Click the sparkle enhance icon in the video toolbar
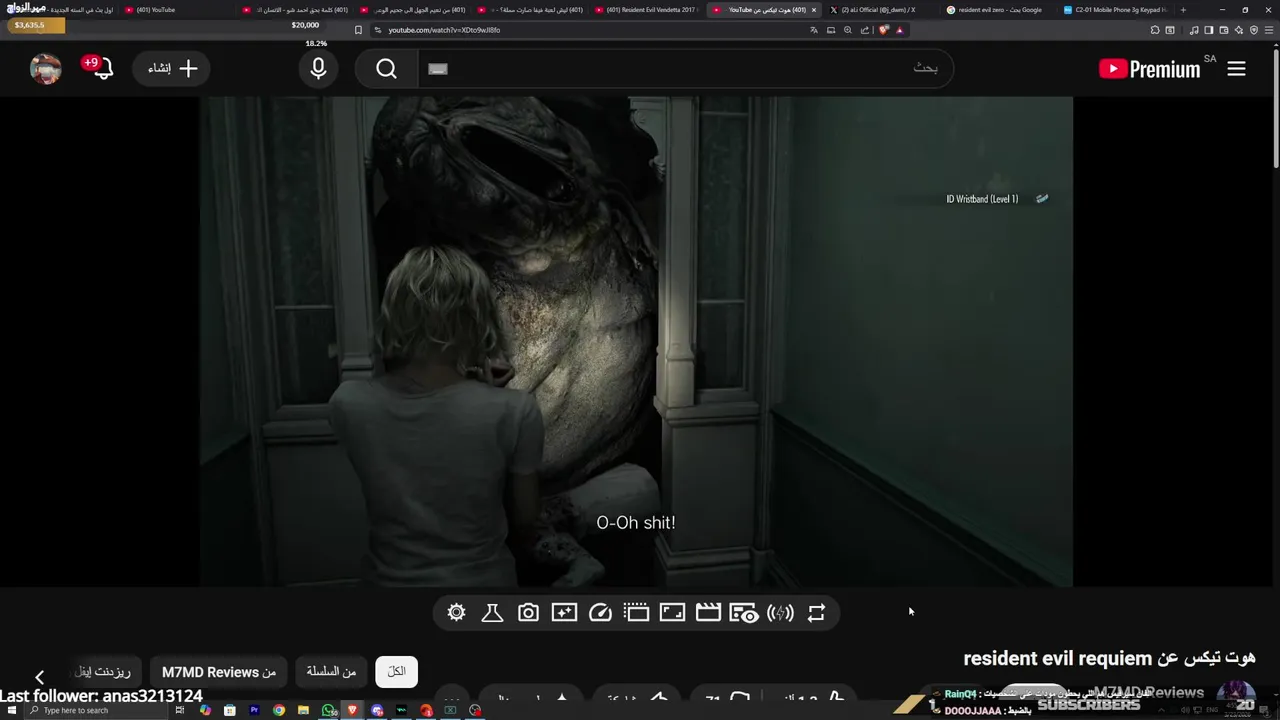Image resolution: width=1280 pixels, height=720 pixels. click(x=564, y=613)
